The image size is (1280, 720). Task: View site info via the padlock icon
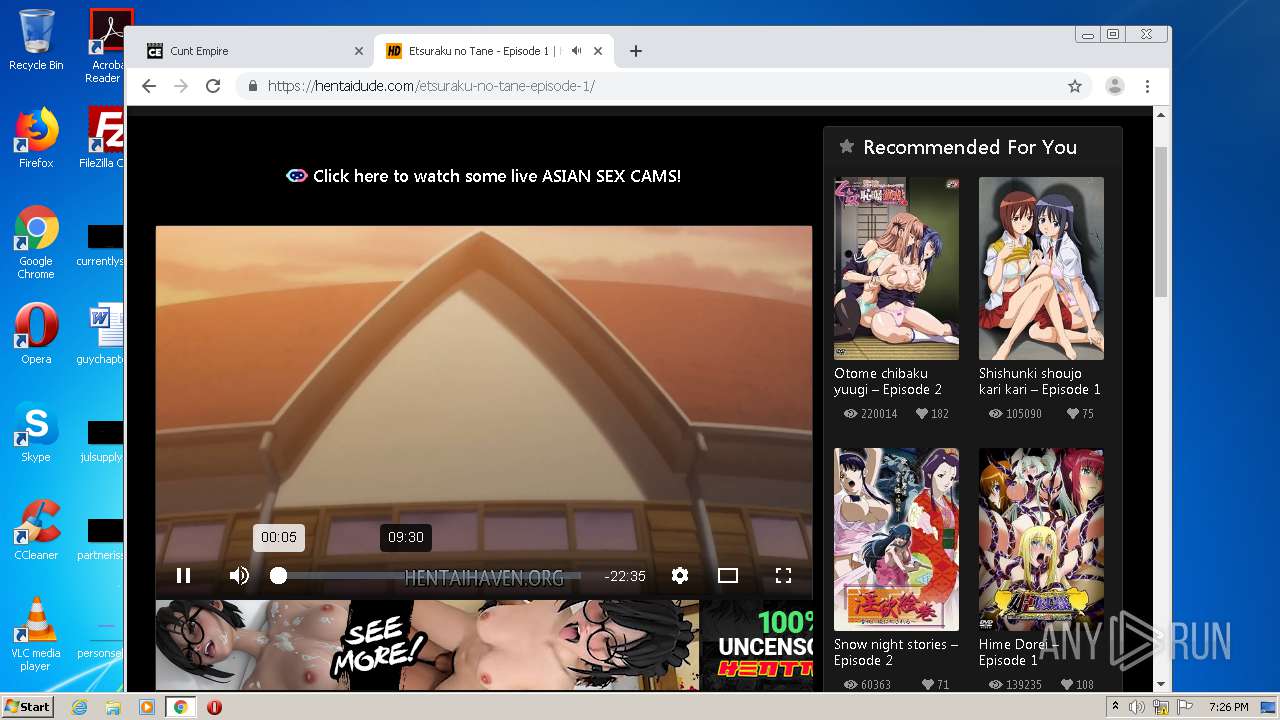(253, 86)
